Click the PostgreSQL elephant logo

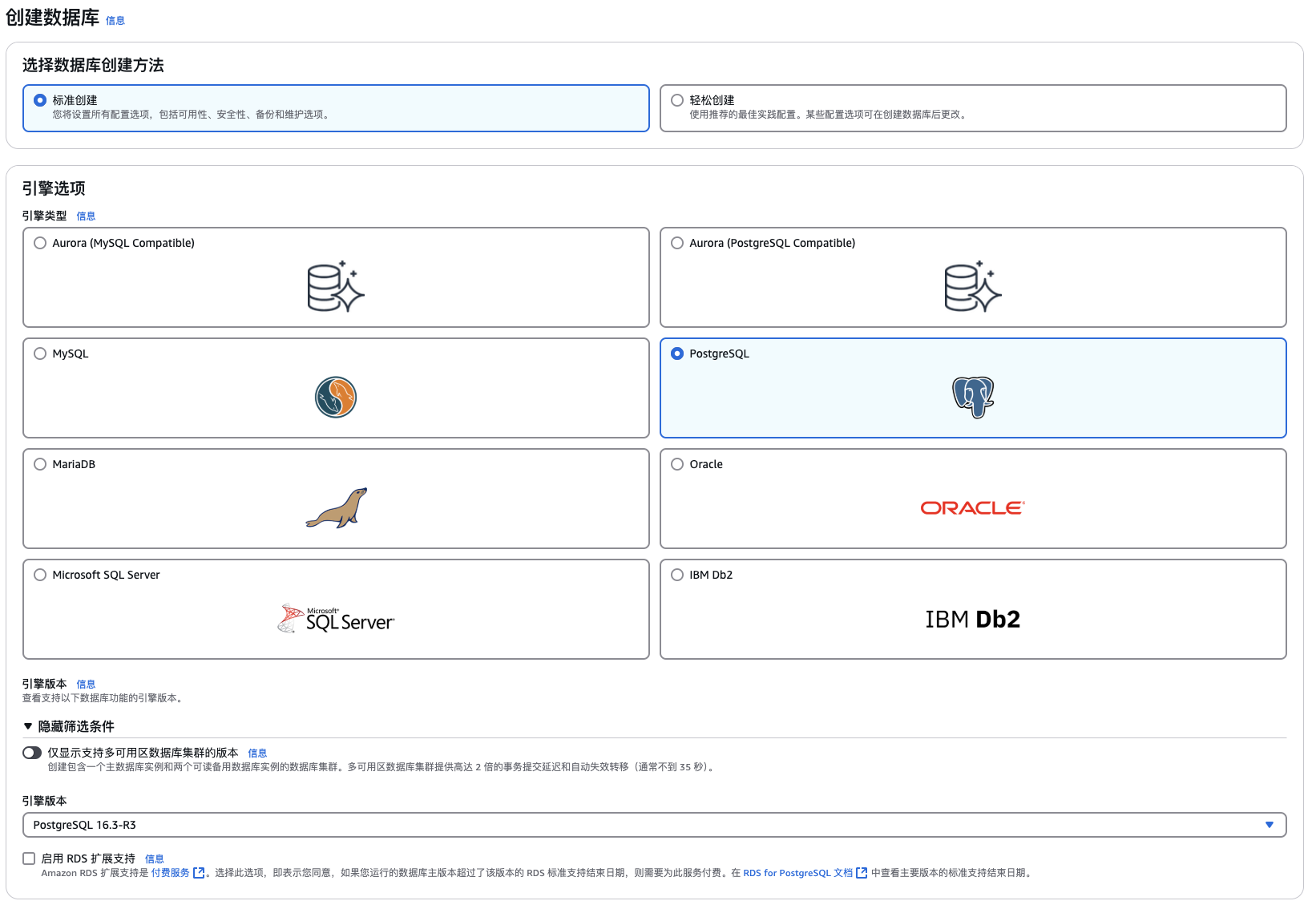coord(973,398)
